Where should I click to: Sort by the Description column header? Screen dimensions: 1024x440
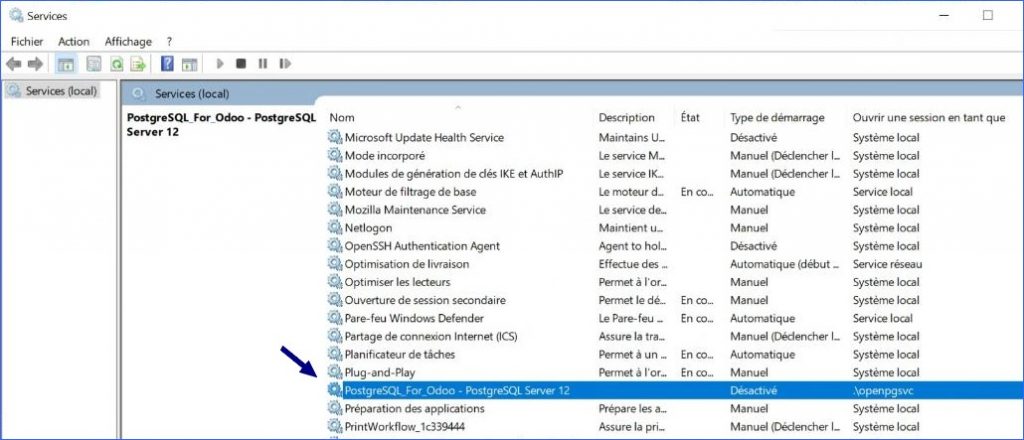626,118
